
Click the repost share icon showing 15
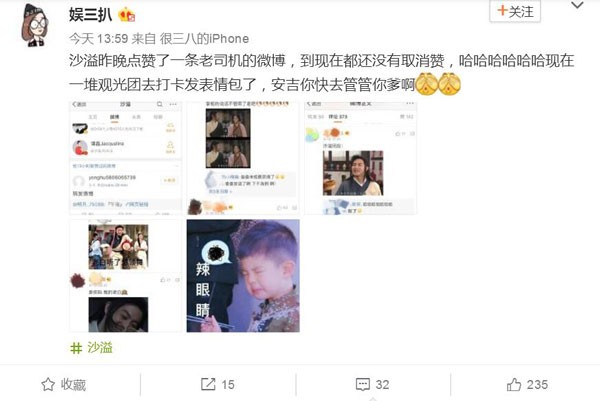[x=208, y=384]
